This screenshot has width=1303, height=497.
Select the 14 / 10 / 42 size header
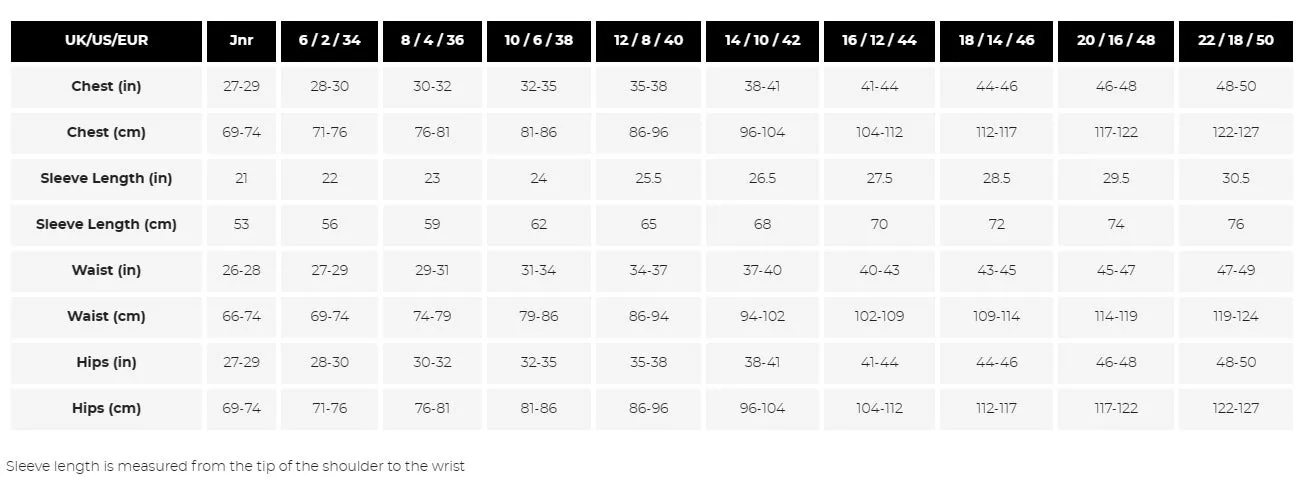763,41
